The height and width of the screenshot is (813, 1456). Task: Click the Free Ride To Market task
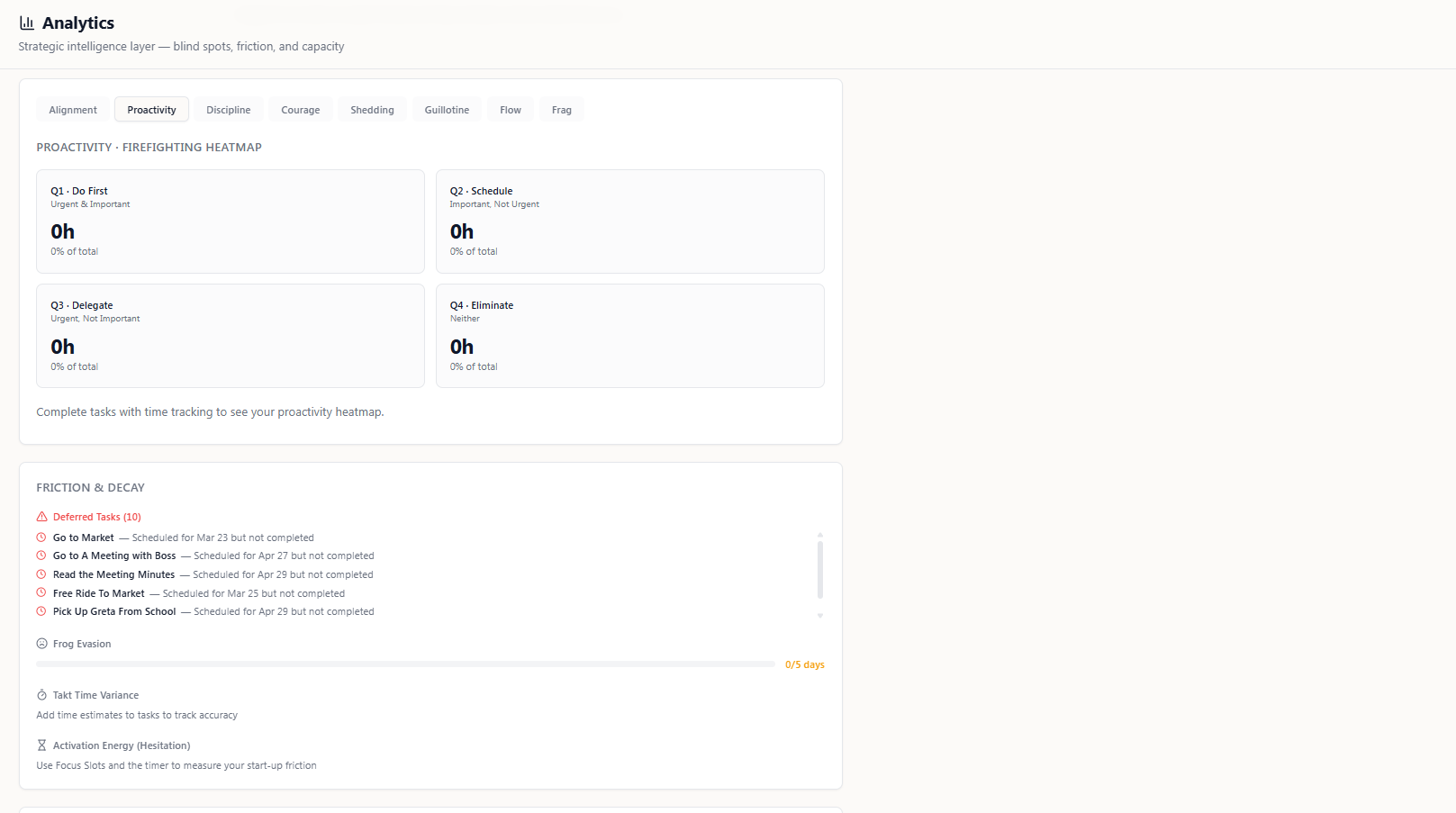pyautogui.click(x=98, y=593)
